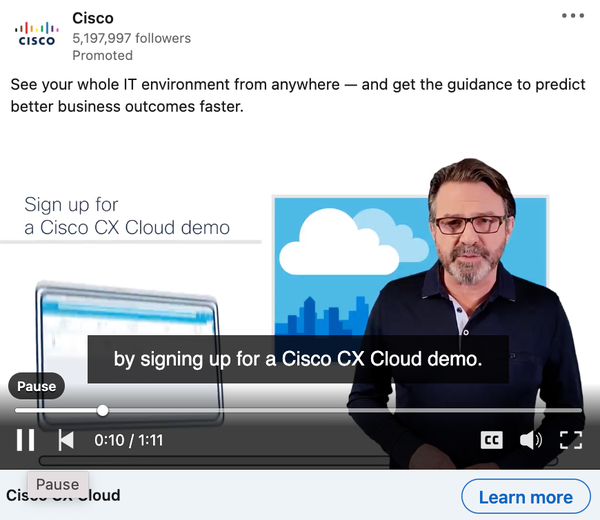
Task: Enter fullscreen mode via fullscreen icon
Action: [571, 440]
